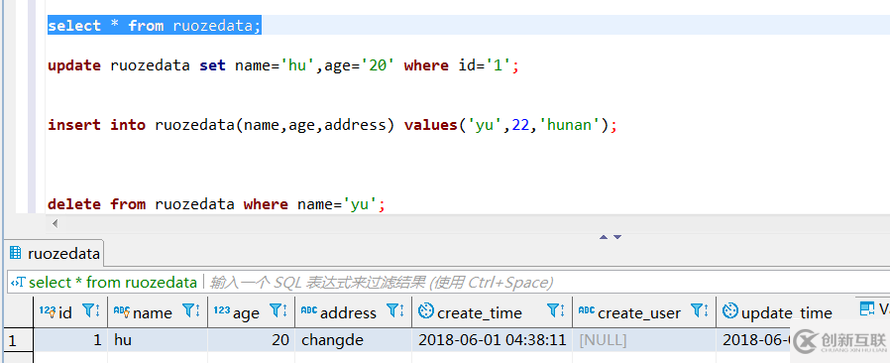This screenshot has width=890, height=363.
Task: Open the id column filter icon
Action: 91,311
